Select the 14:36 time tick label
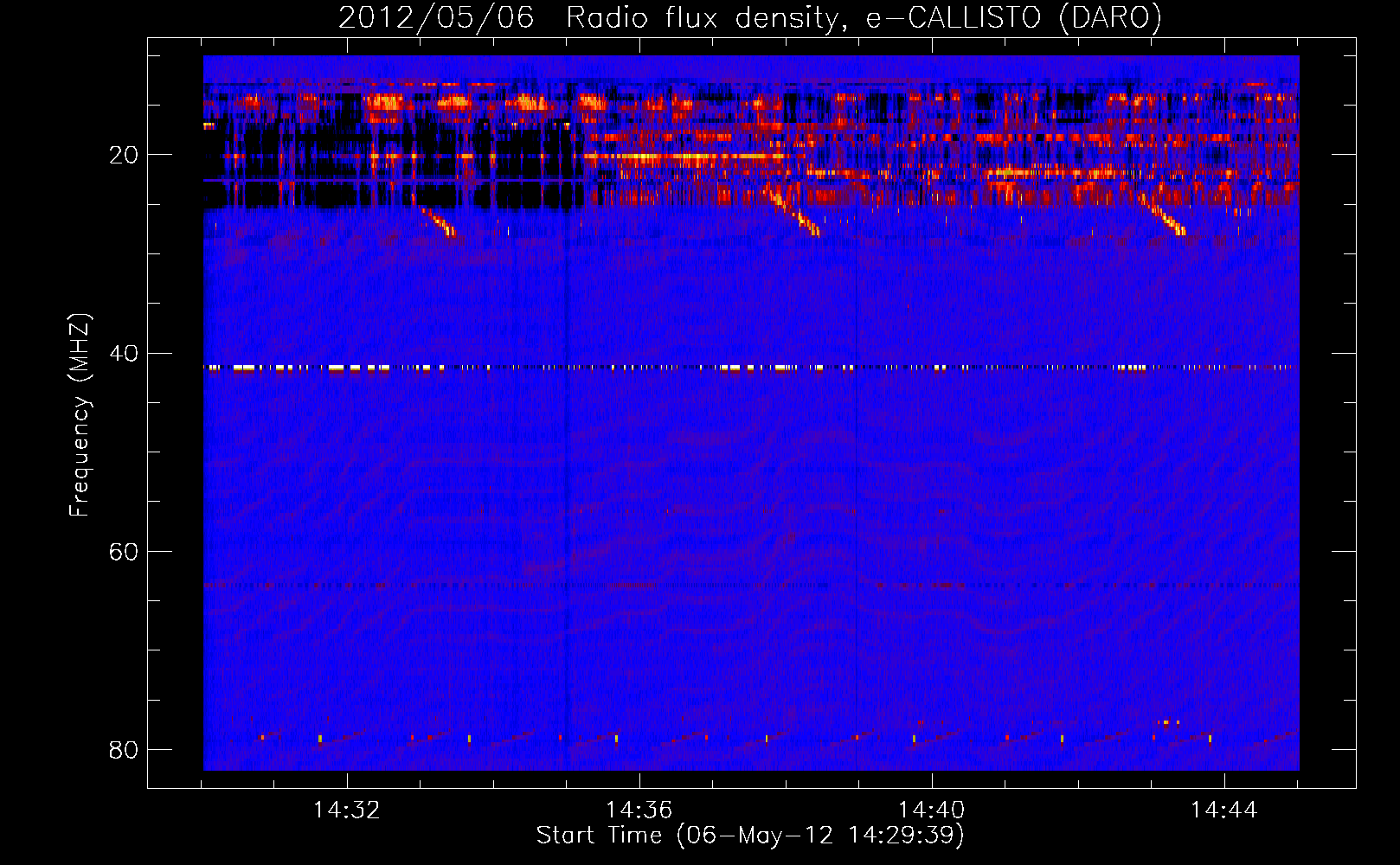Screen dimensions: 1400x865 tap(639, 811)
